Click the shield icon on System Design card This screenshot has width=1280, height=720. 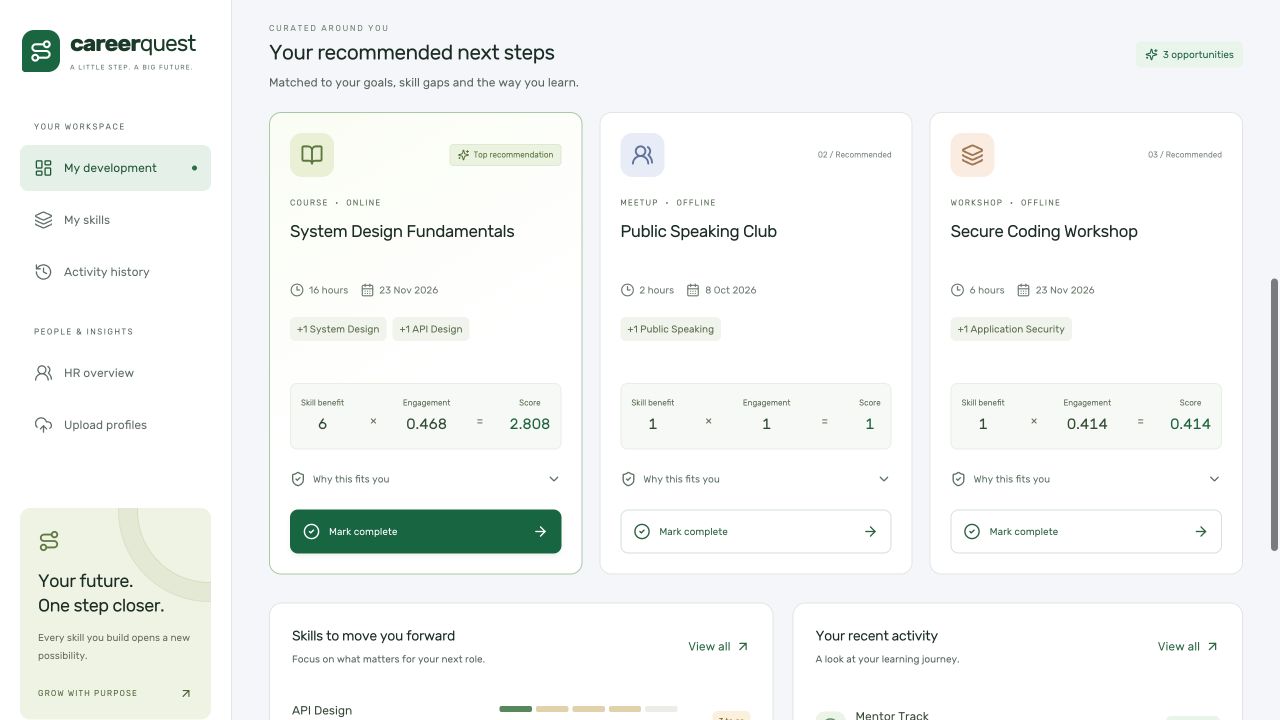click(297, 479)
